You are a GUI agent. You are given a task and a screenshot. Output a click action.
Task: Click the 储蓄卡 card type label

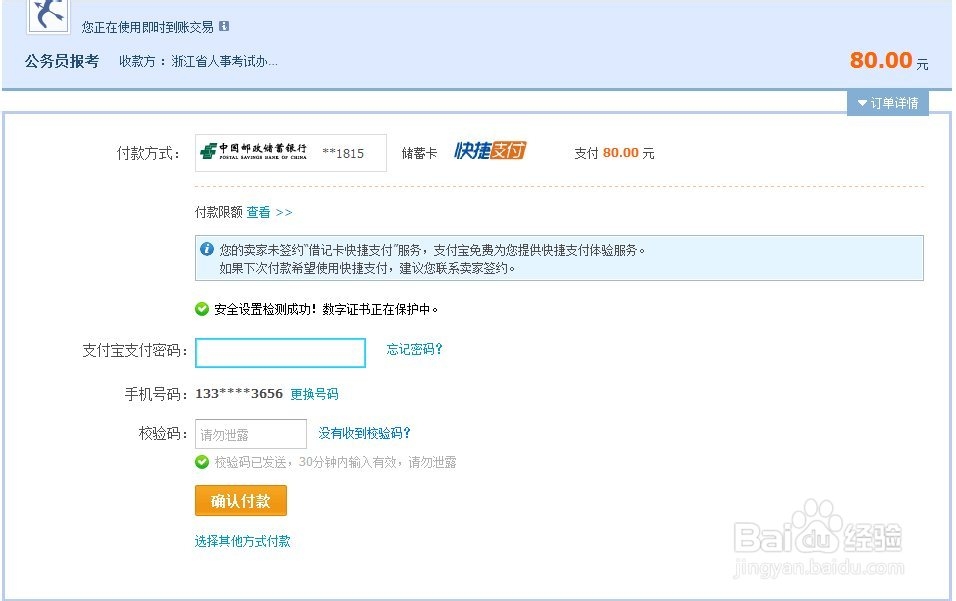coord(418,150)
